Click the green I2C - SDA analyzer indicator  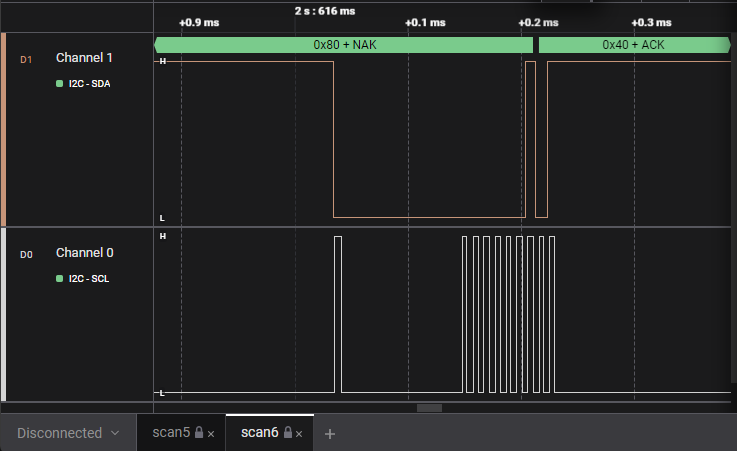point(60,84)
